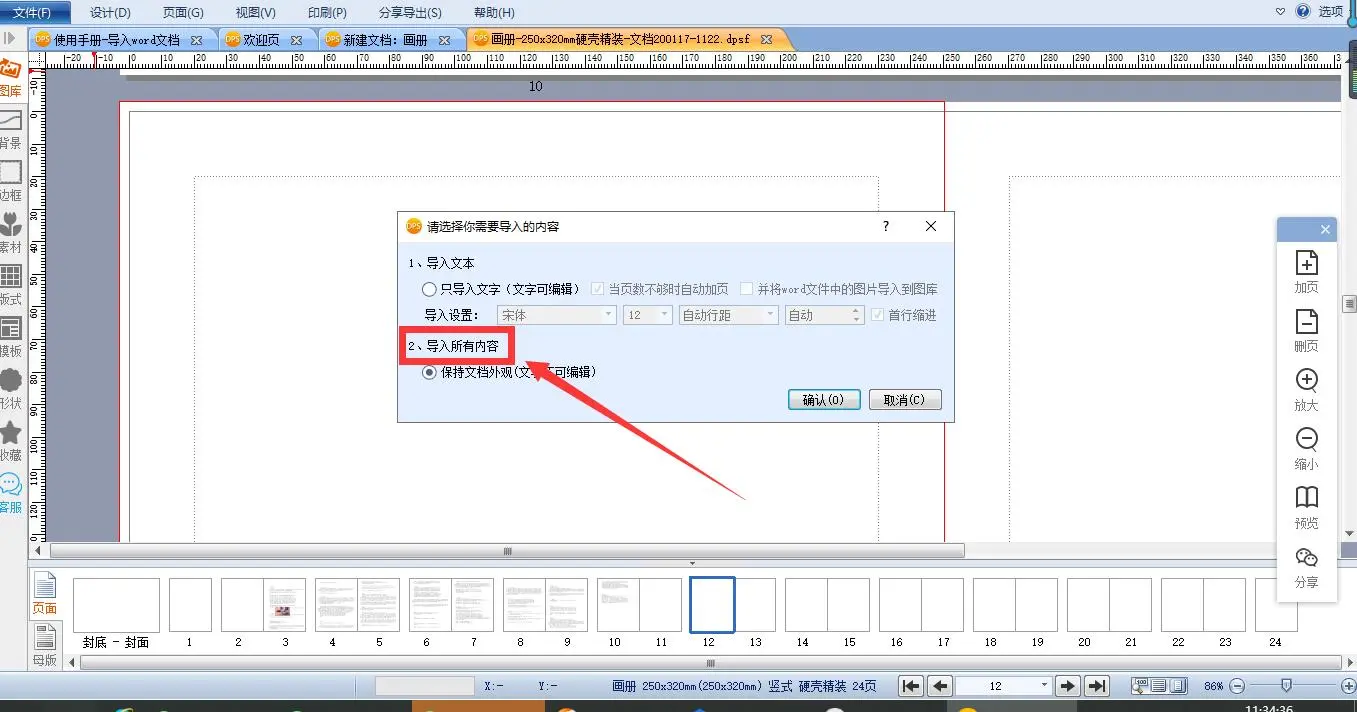Click the 取消(C) button
The width and height of the screenshot is (1357, 712).
click(905, 399)
